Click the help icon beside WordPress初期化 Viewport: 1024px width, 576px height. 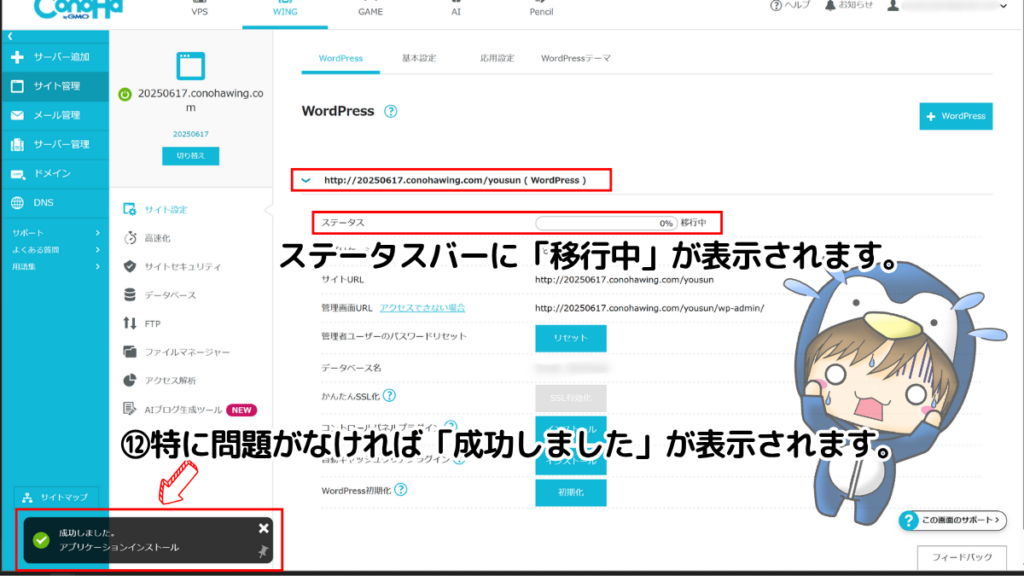(x=401, y=490)
